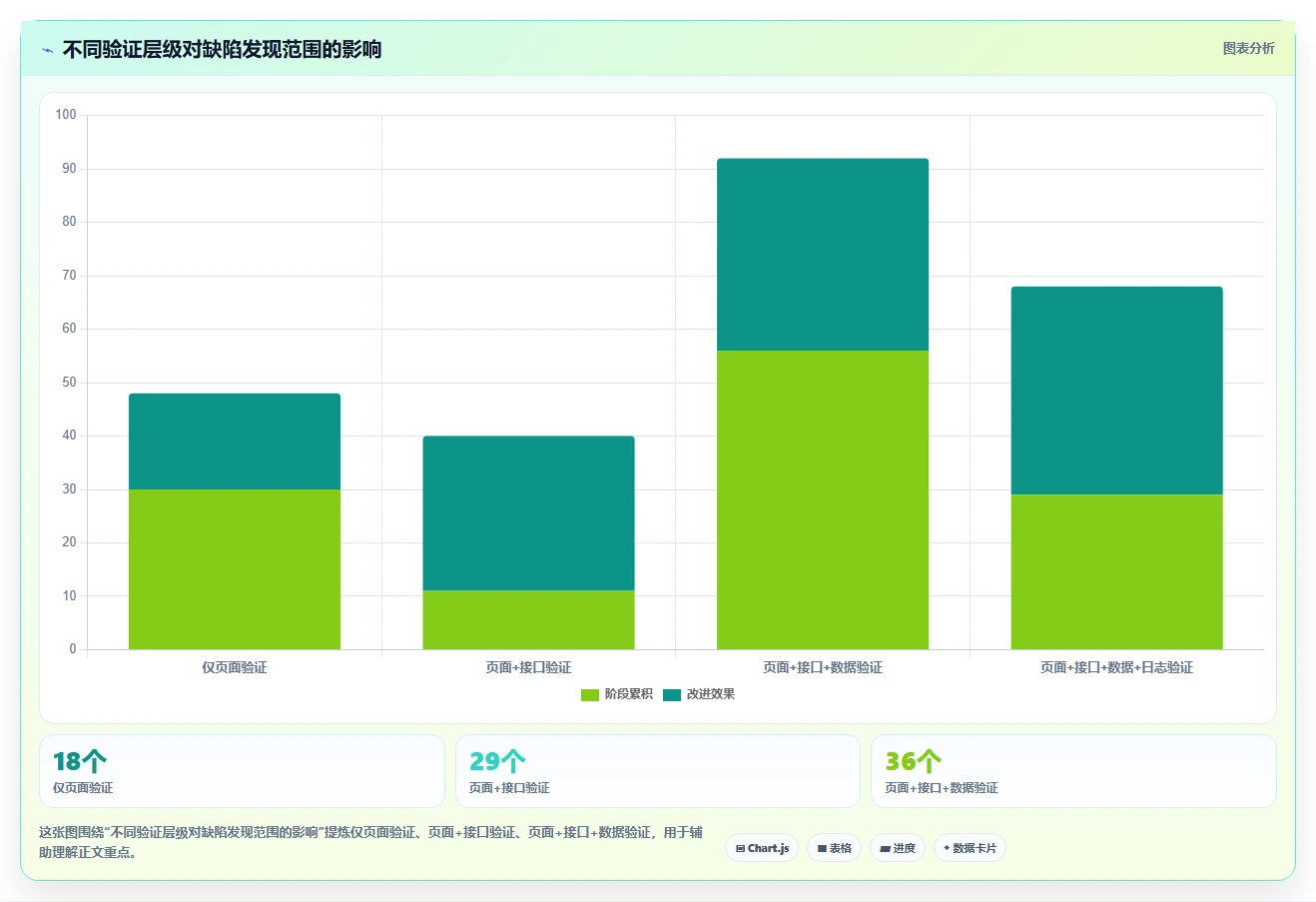The width and height of the screenshot is (1316, 902).
Task: Click the 29个 number text
Action: (496, 761)
